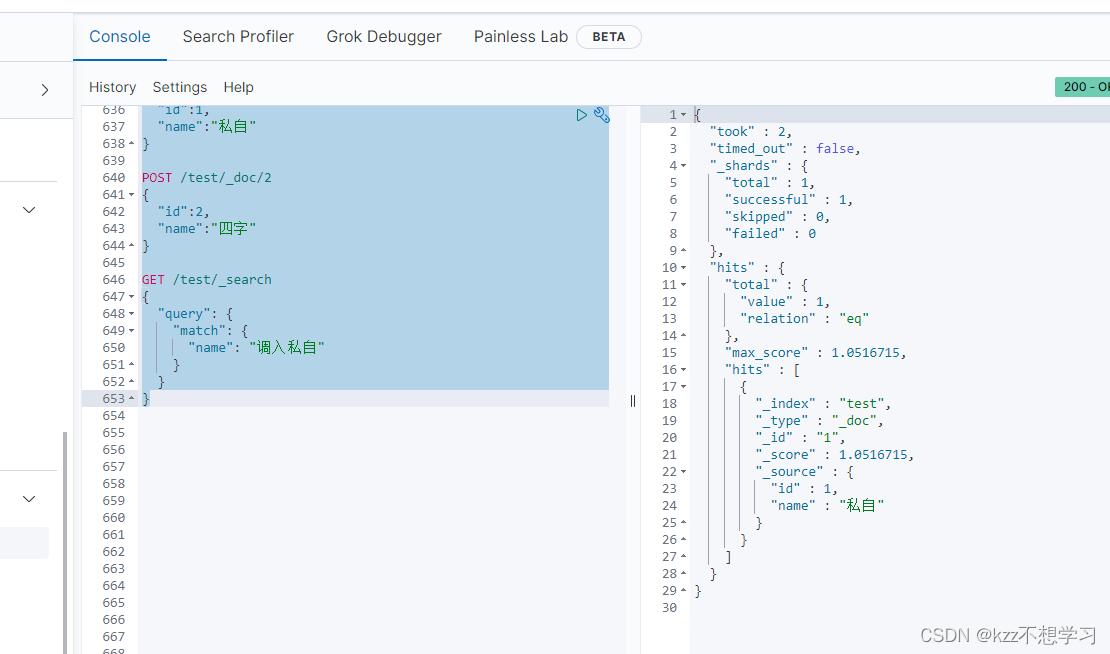This screenshot has width=1110, height=654.
Task: Toggle fold marker at response line 29
Action: click(x=683, y=590)
